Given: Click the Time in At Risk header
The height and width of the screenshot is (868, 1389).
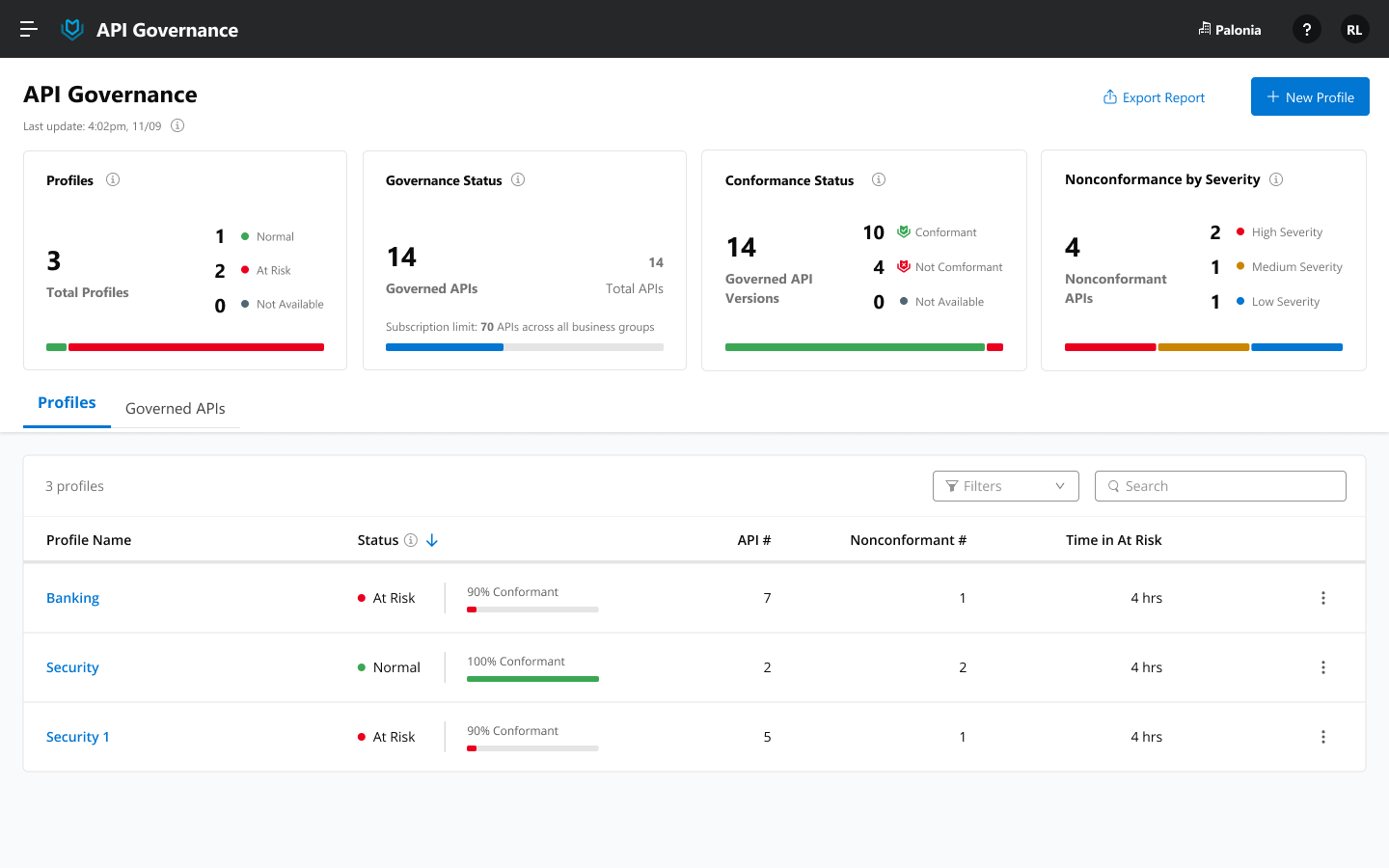Looking at the screenshot, I should [1114, 540].
